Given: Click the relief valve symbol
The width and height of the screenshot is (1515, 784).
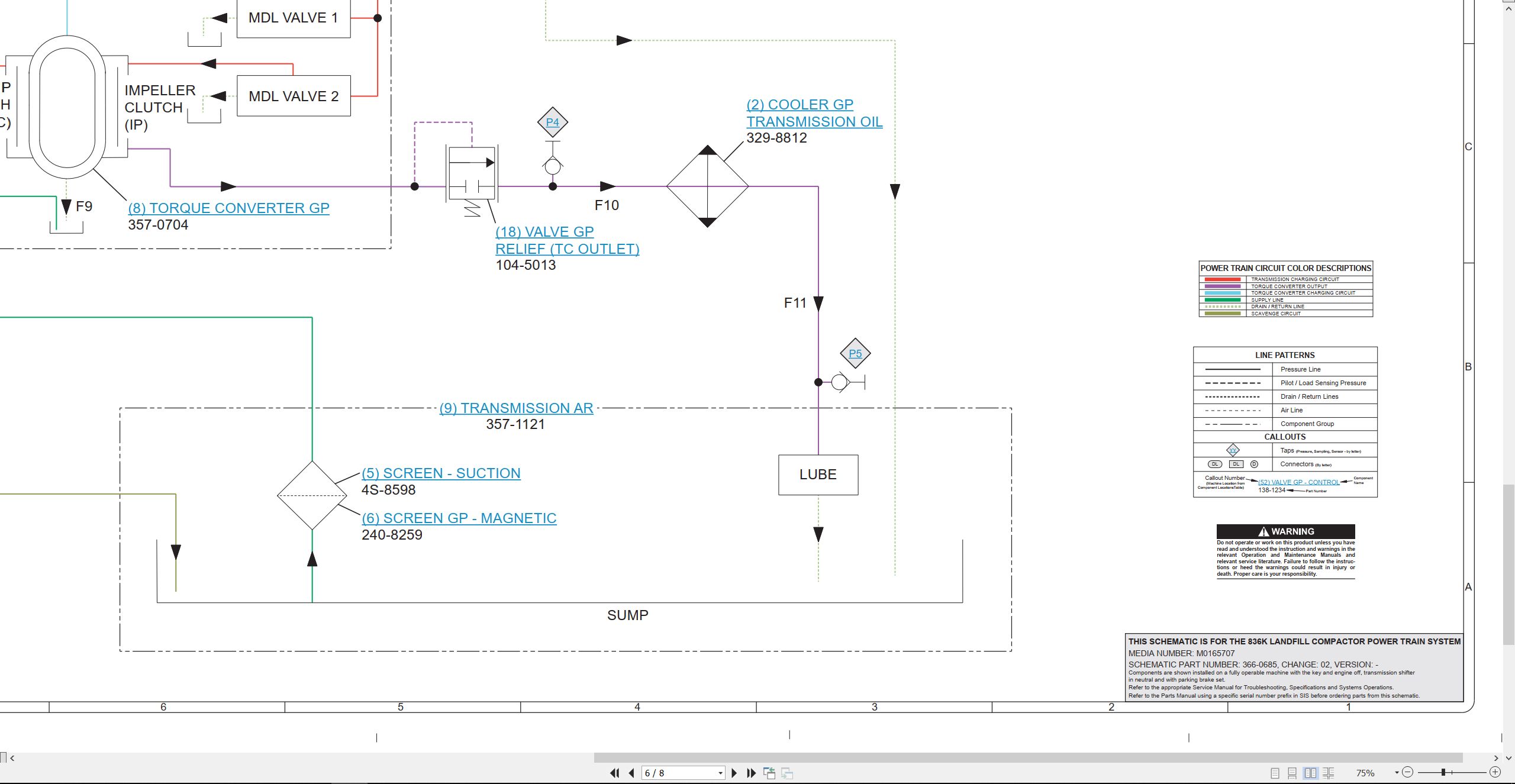Looking at the screenshot, I should [x=472, y=173].
